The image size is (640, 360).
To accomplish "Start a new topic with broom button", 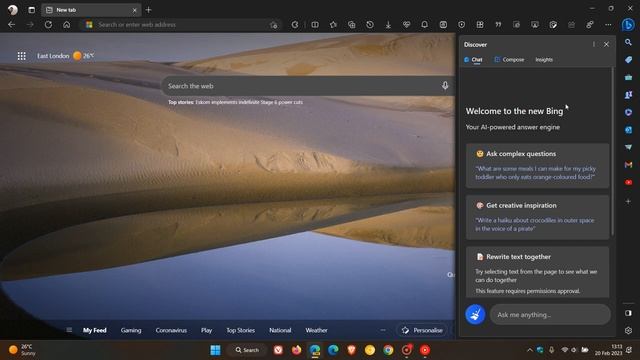I will click(x=475, y=314).
